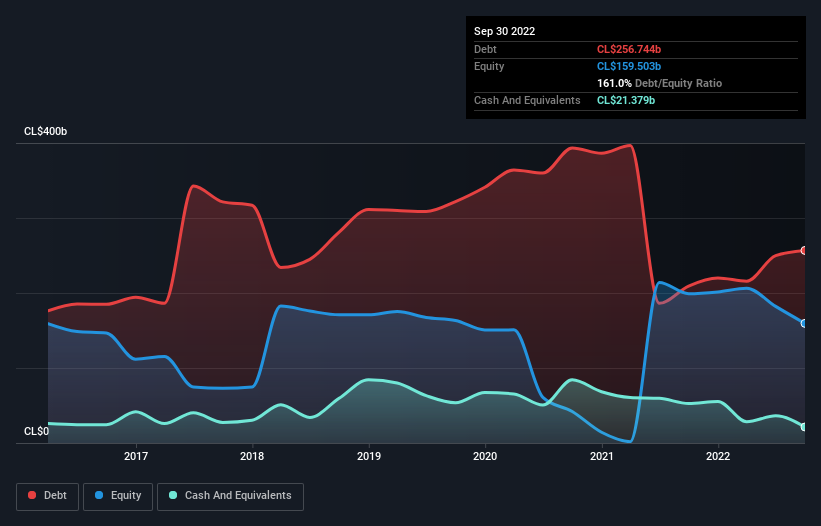
Task: Toggle Cash And Equivalents legend button
Action: point(230,496)
